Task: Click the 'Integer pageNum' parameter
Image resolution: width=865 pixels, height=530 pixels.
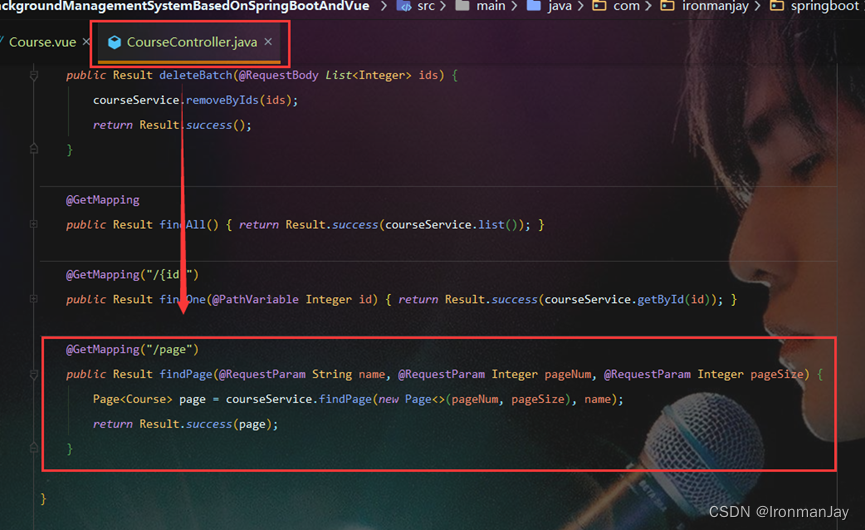Action: point(541,374)
